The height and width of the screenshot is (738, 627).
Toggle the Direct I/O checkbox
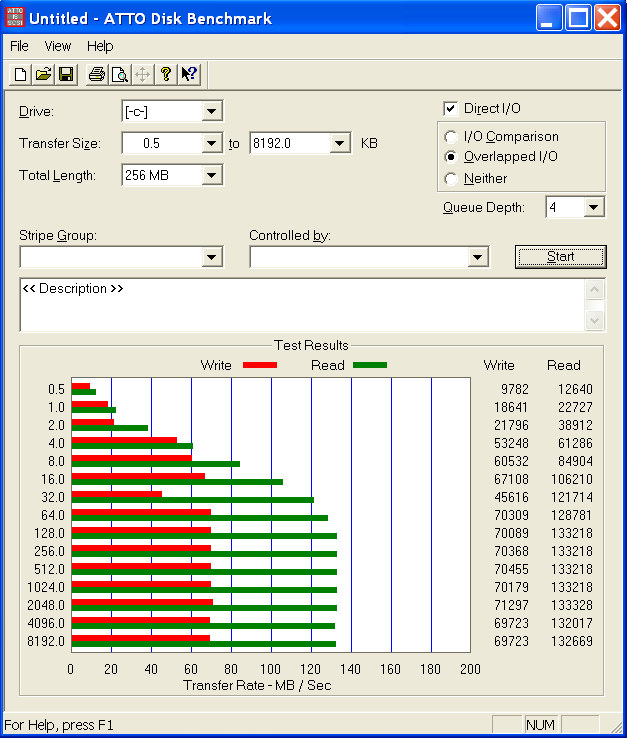pyautogui.click(x=450, y=109)
